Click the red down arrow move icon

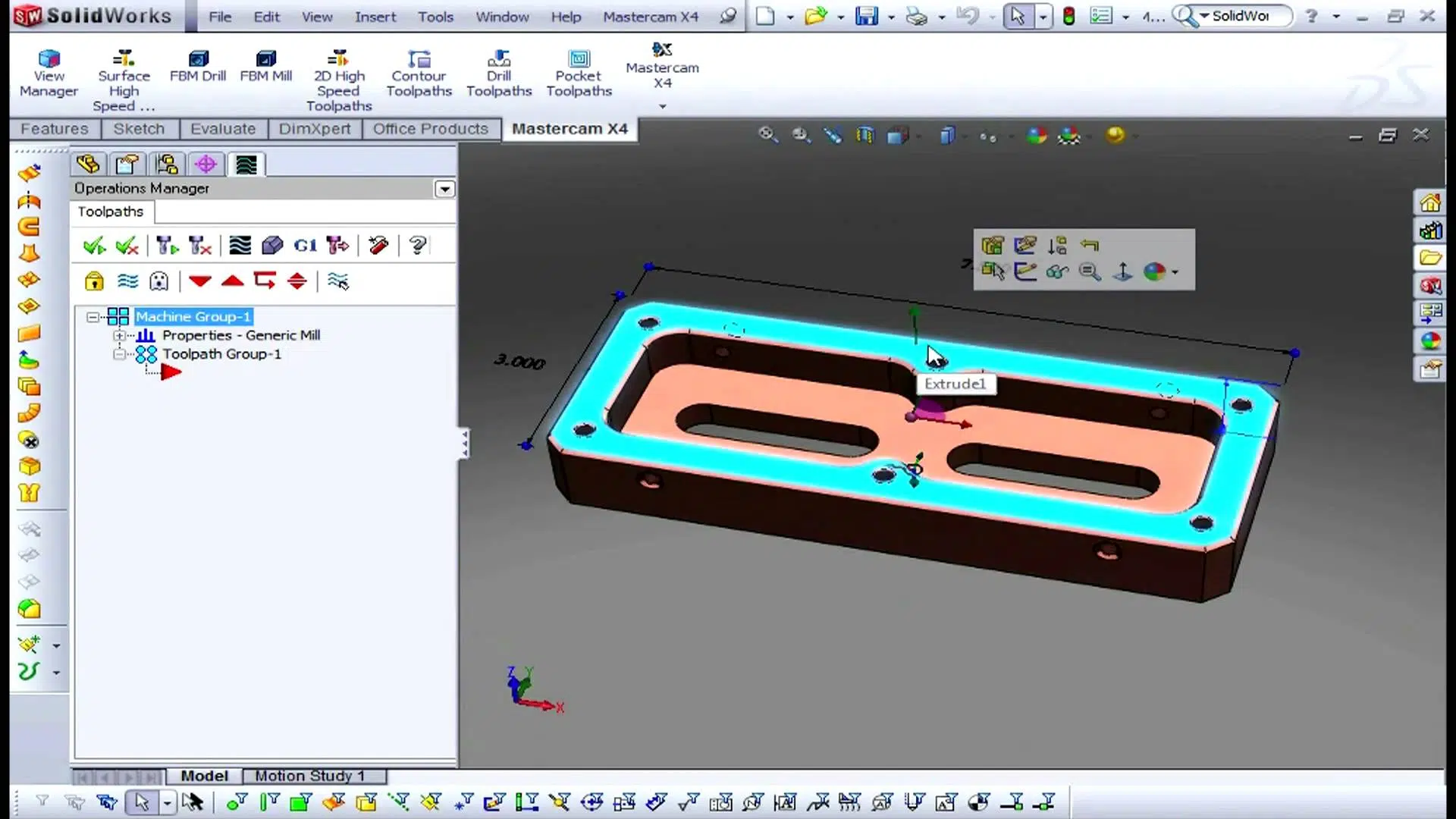pos(199,281)
